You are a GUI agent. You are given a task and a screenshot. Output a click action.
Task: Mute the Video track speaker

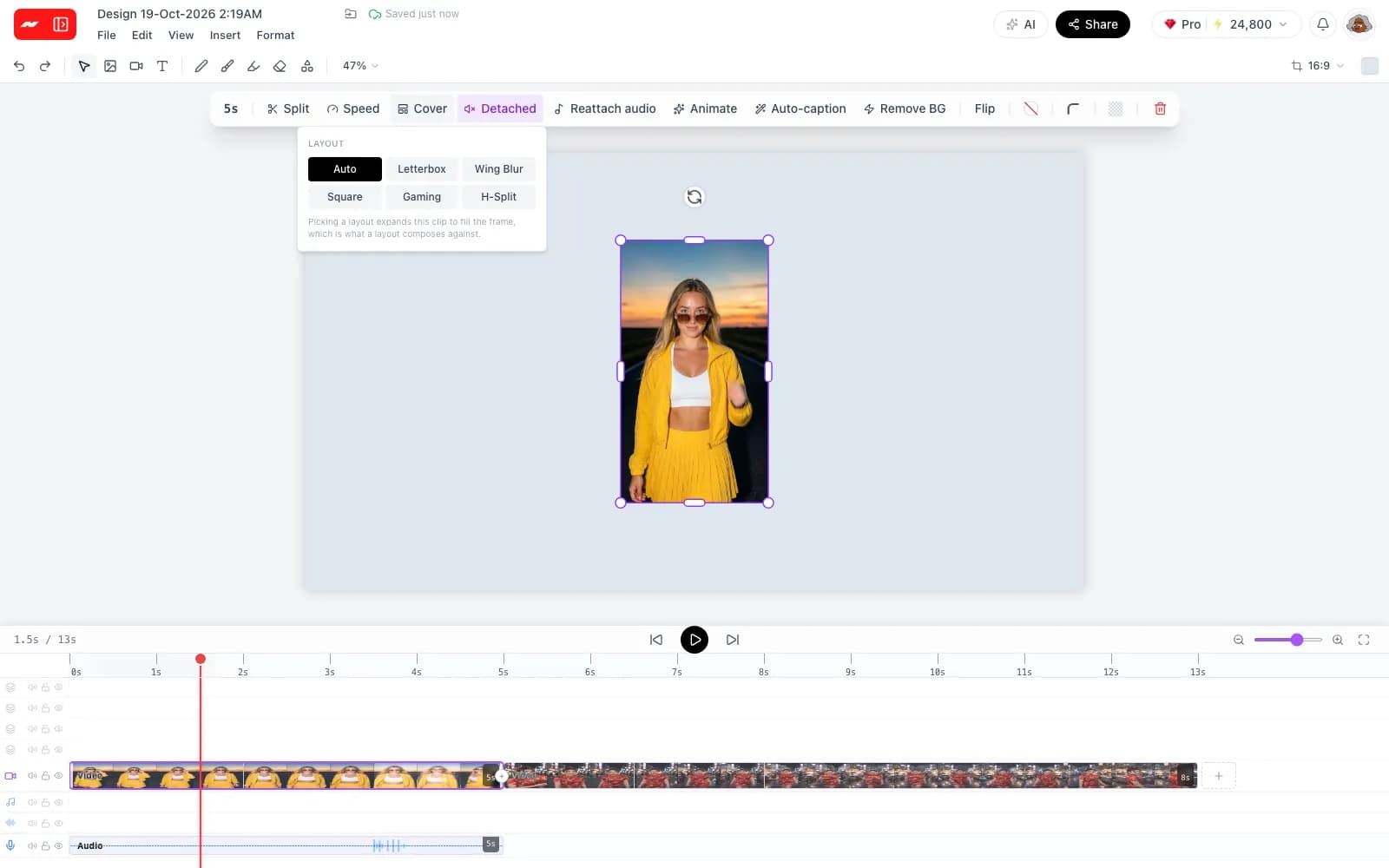coord(32,776)
